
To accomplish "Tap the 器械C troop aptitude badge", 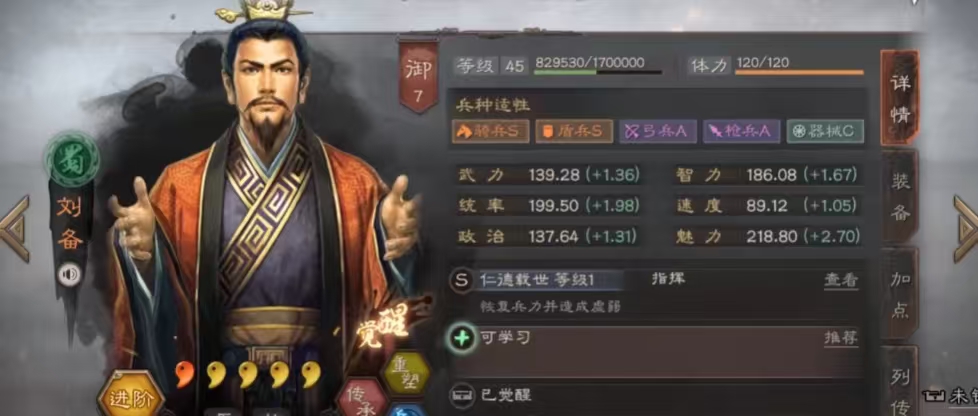I will [825, 132].
